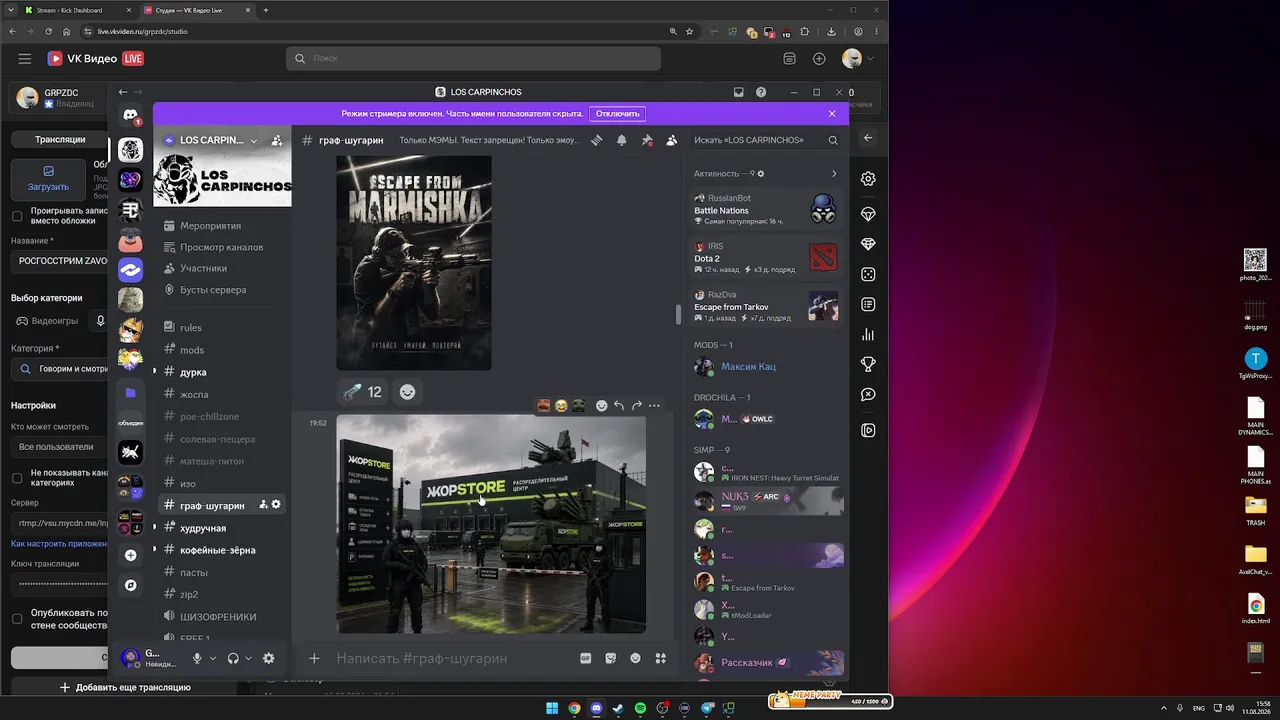
Task: Open Бусты сервера in the Discord sidebar
Action: [213, 290]
